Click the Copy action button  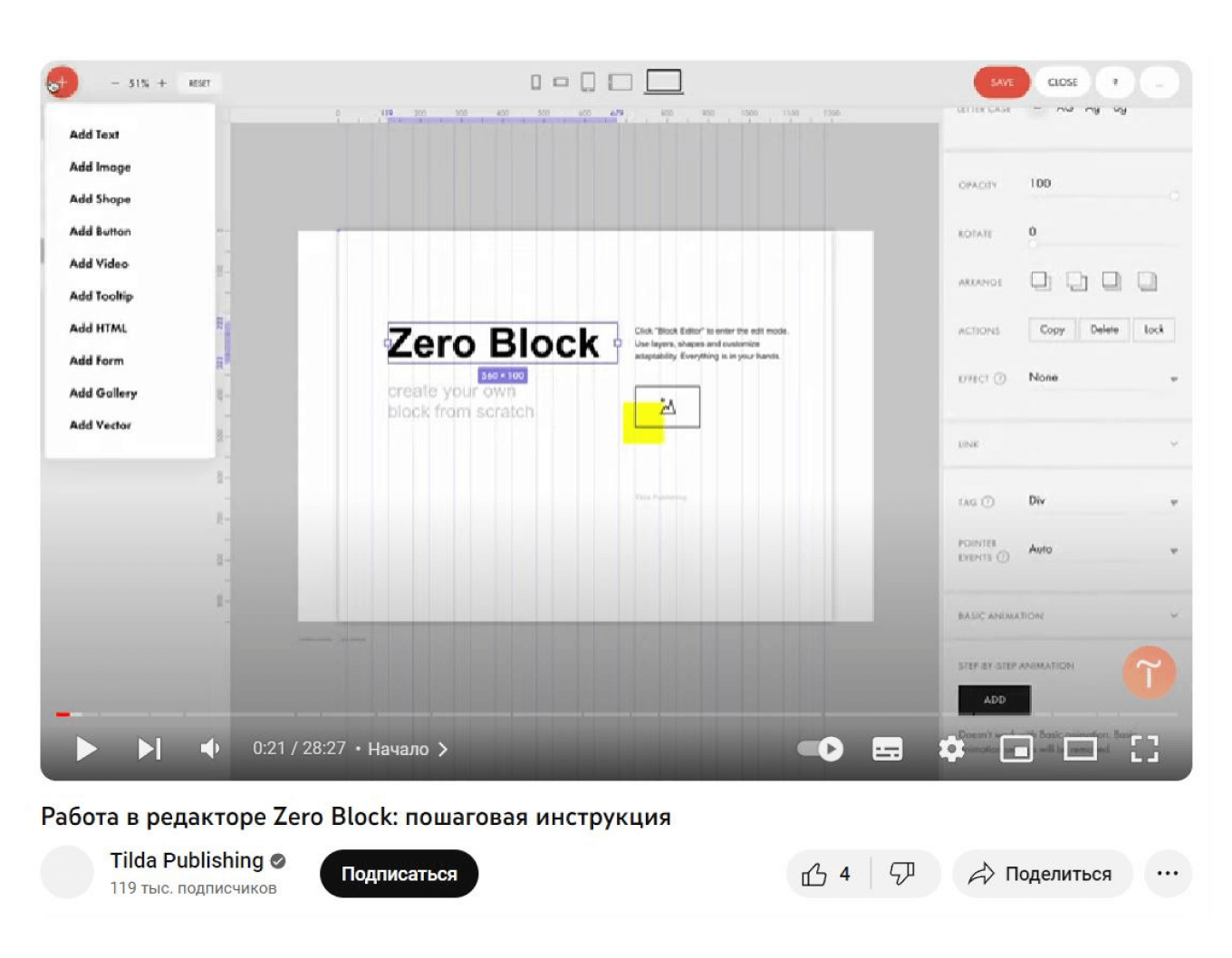pyautogui.click(x=1052, y=330)
